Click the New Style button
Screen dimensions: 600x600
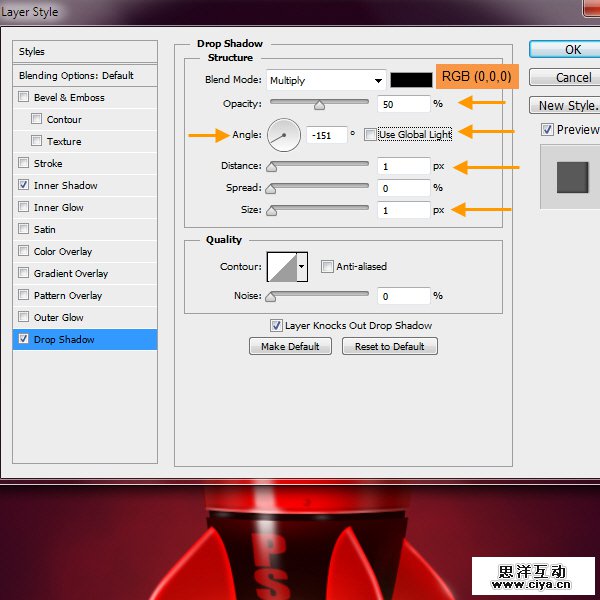(x=565, y=105)
